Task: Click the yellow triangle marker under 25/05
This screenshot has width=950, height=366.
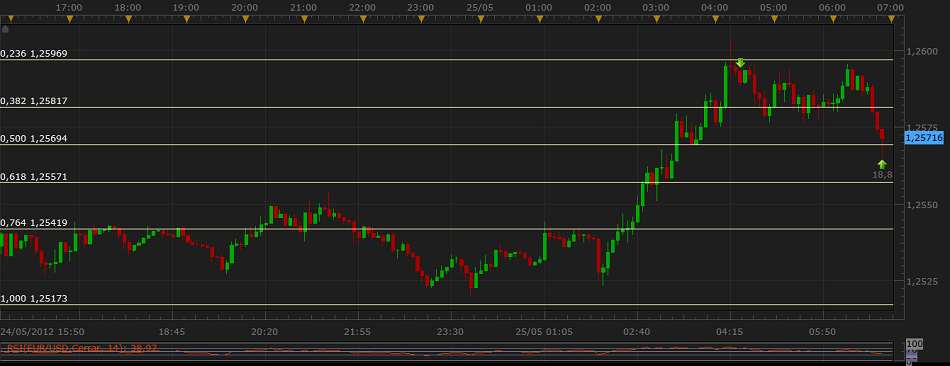Action: [x=480, y=19]
